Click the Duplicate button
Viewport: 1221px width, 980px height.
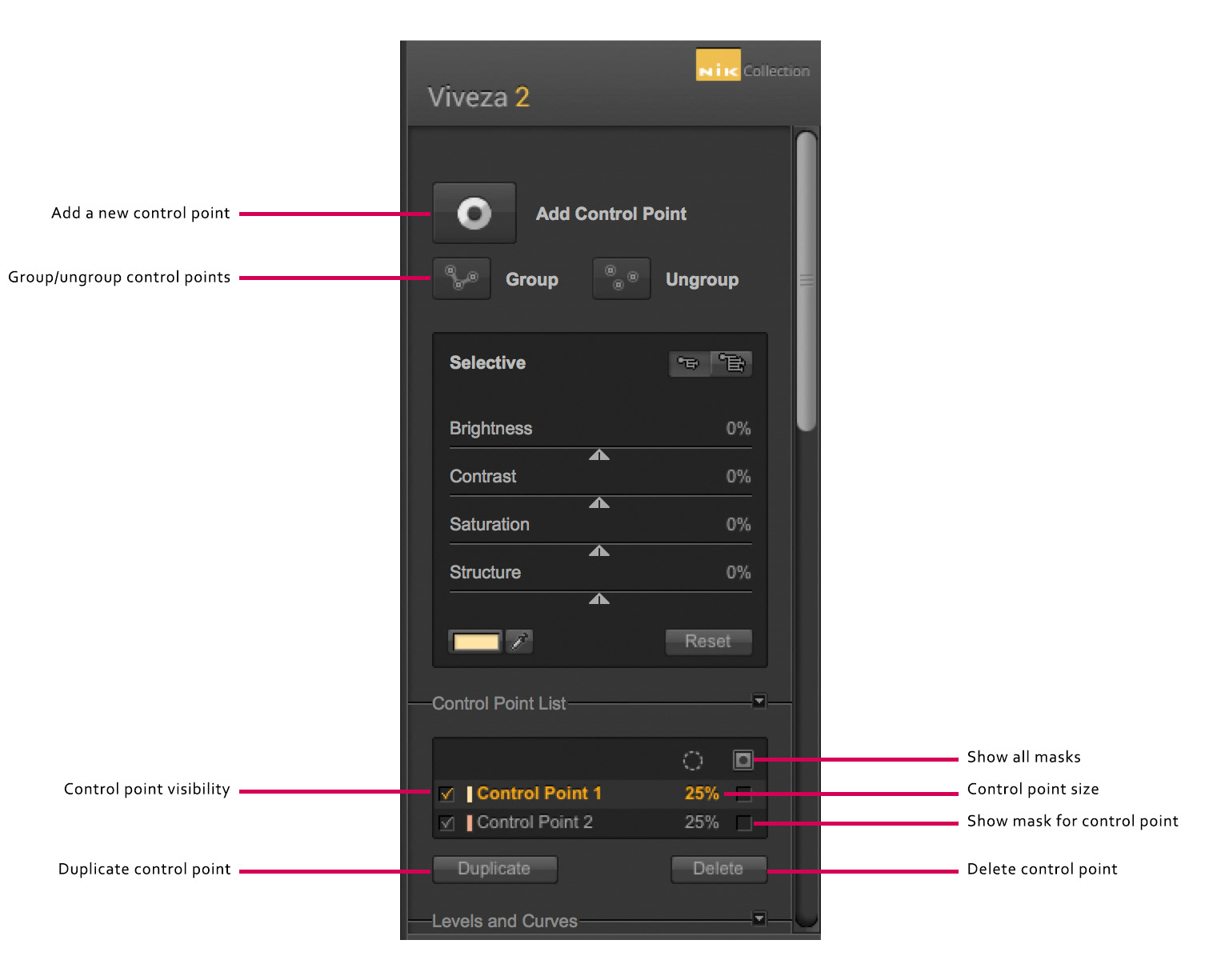(x=494, y=869)
